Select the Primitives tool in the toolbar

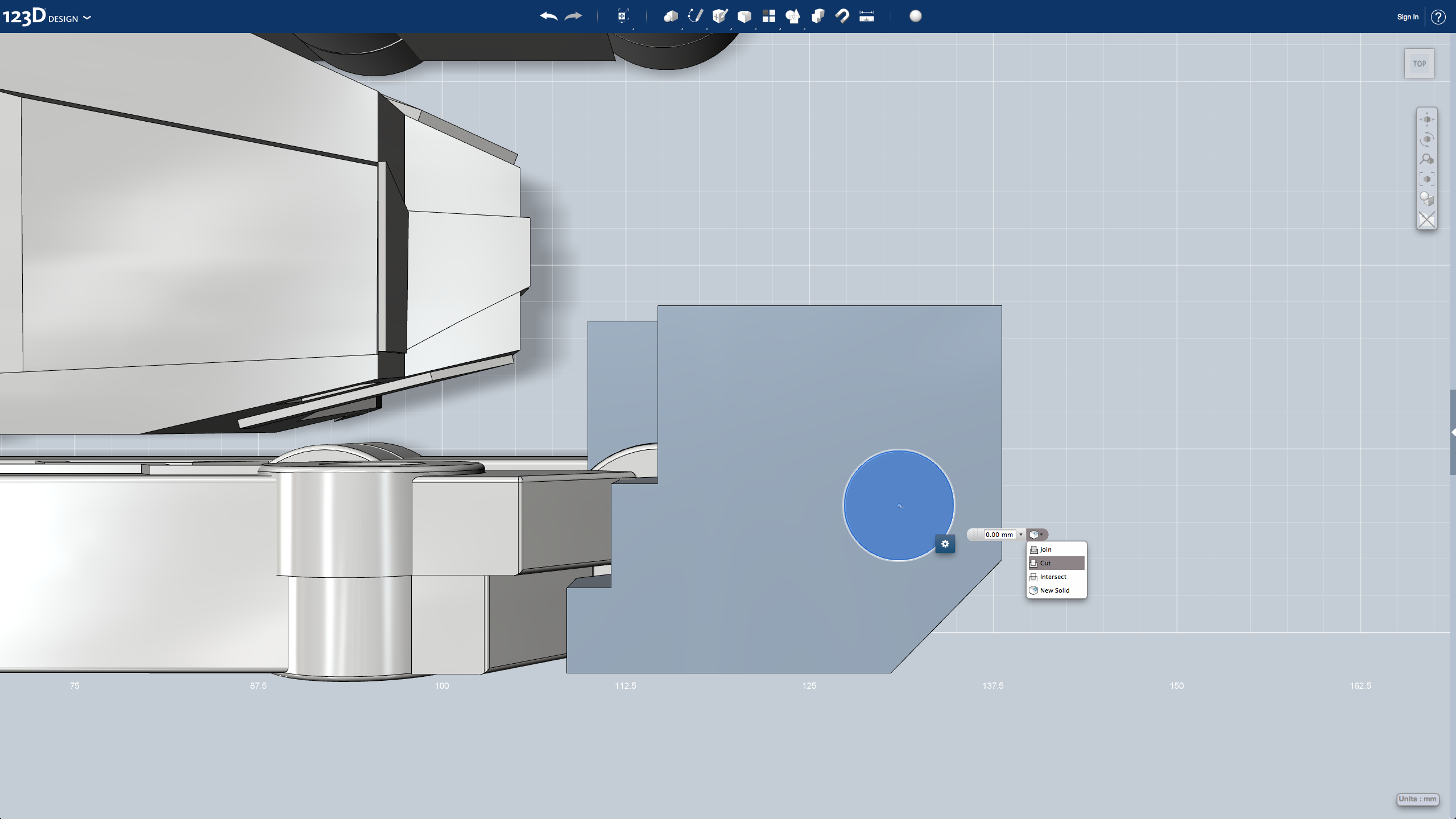[x=671, y=16]
